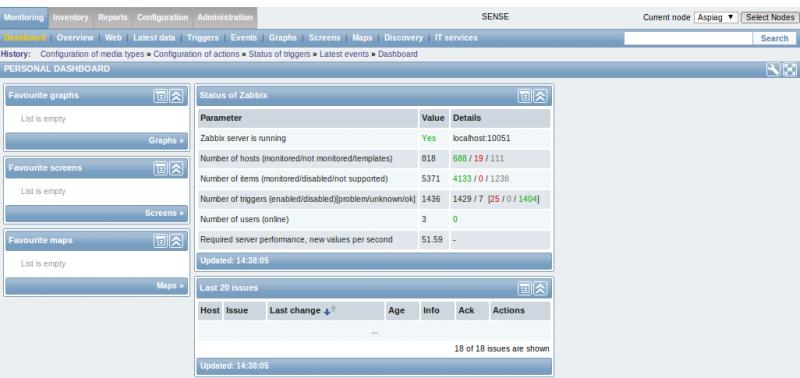
Task: Open the Events submenu item
Action: (x=243, y=38)
